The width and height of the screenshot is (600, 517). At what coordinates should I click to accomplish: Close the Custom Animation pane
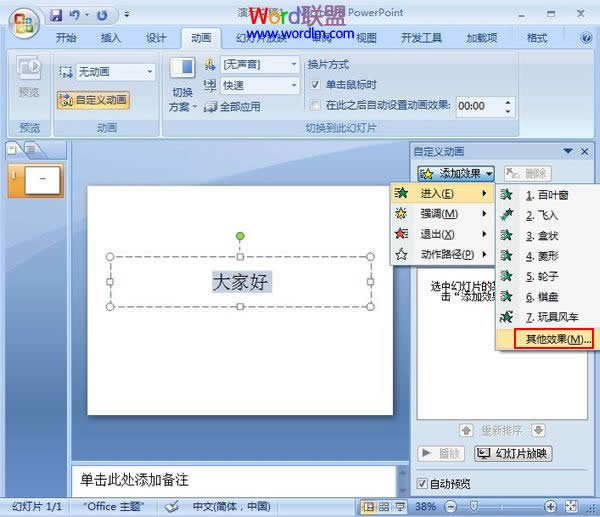(x=585, y=152)
